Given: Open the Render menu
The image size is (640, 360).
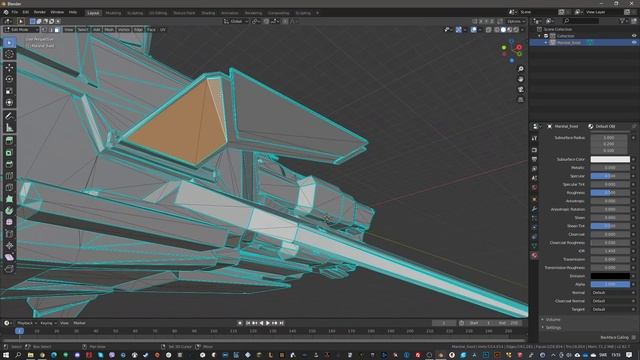Looking at the screenshot, I should pyautogui.click(x=40, y=12).
